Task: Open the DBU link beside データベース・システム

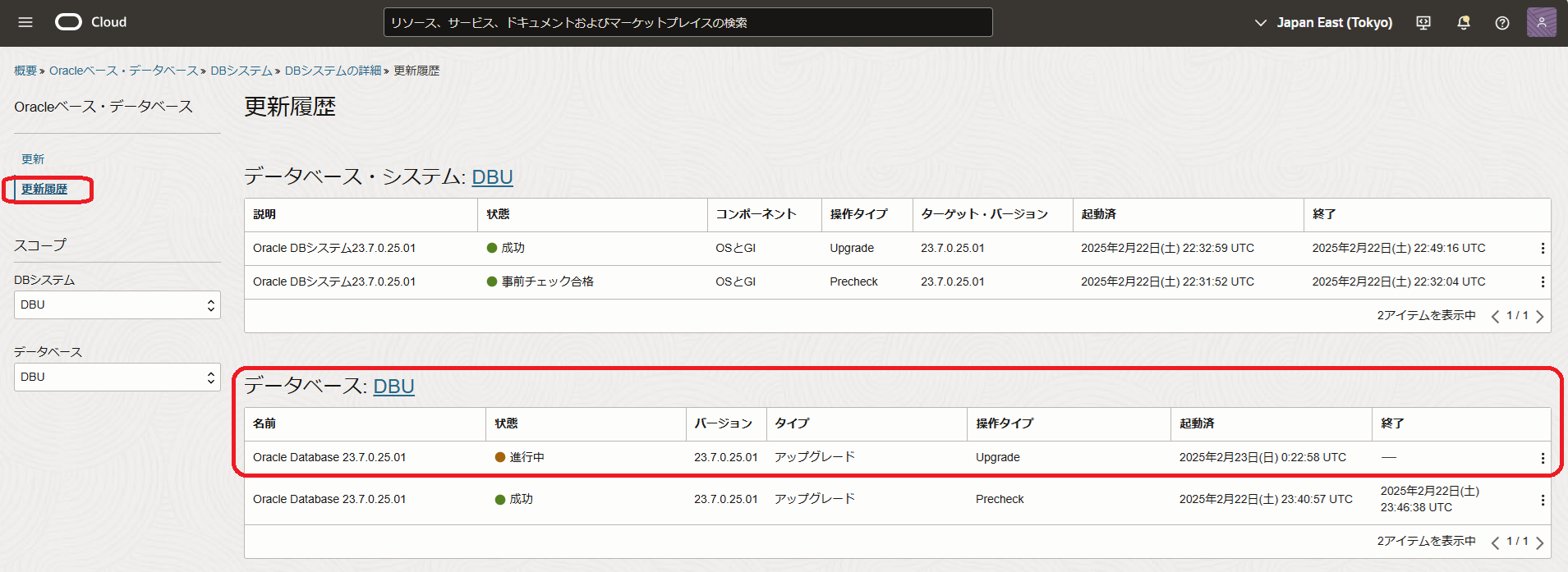Action: click(x=492, y=177)
